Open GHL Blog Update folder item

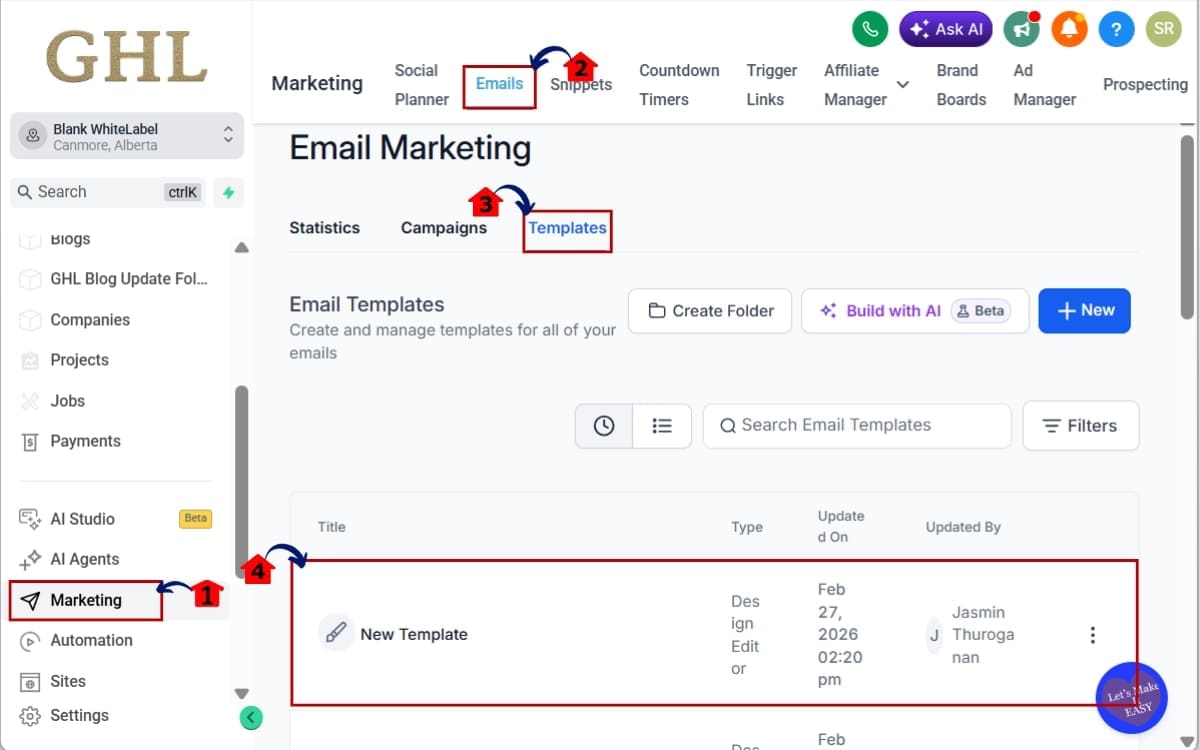click(128, 279)
